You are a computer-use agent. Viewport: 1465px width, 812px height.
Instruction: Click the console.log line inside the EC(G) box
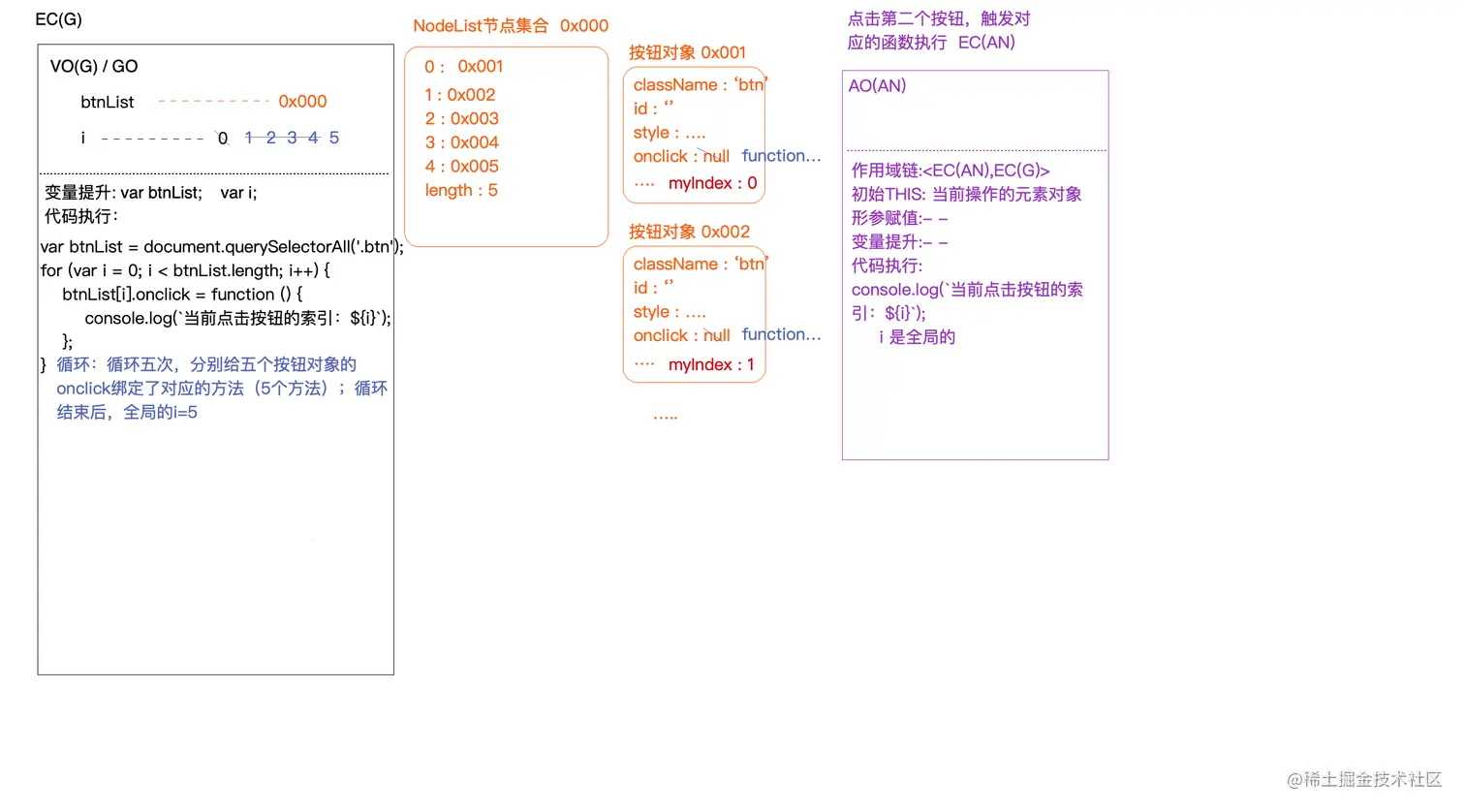coord(238,318)
